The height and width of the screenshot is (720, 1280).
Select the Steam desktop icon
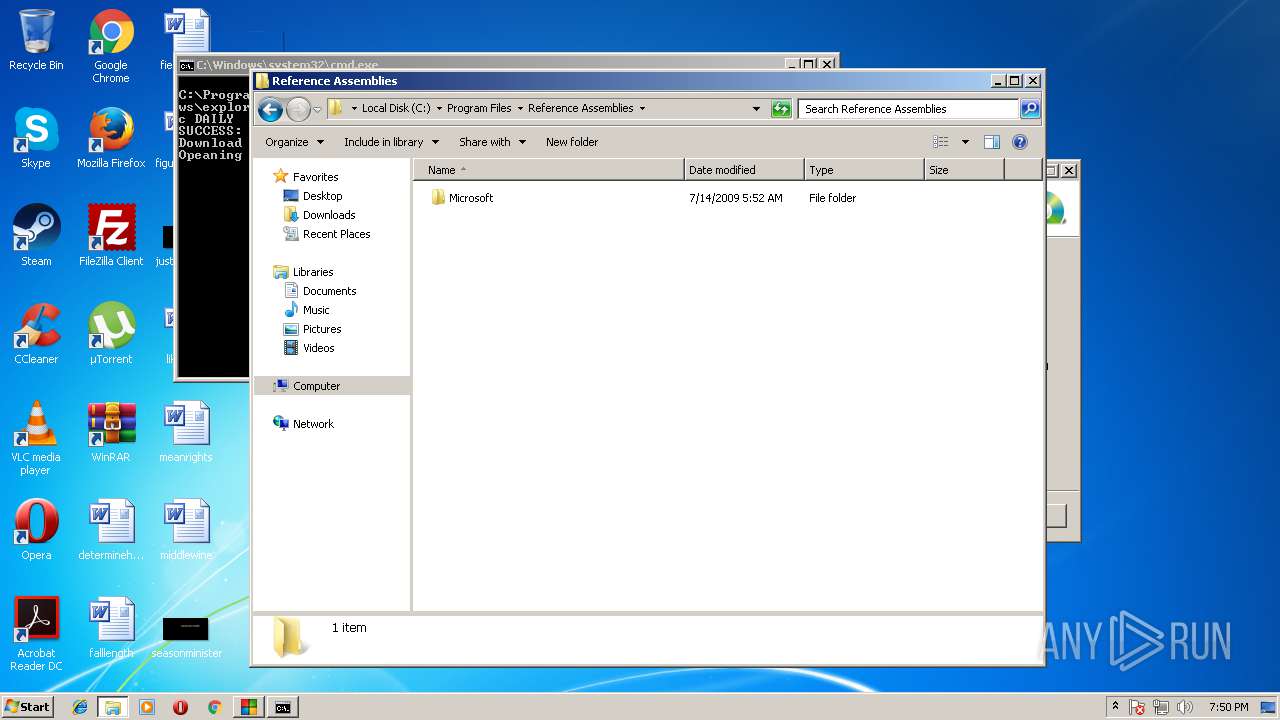click(x=36, y=236)
